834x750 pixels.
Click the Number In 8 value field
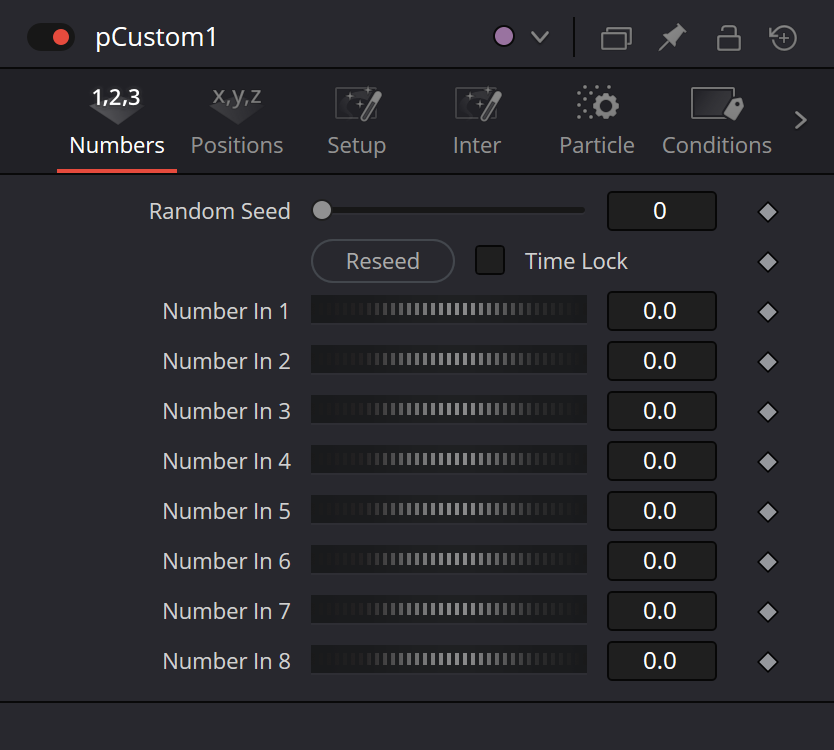662,661
